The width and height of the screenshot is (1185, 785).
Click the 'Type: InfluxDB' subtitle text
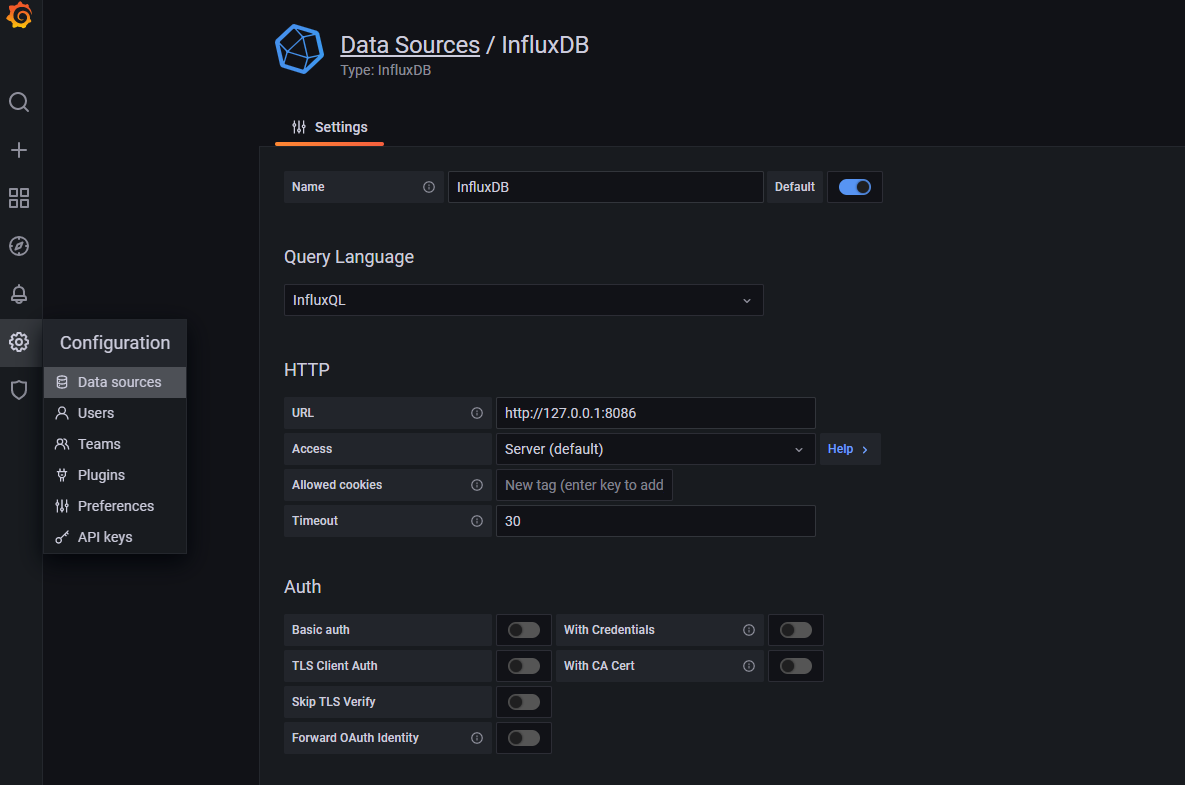click(x=385, y=70)
